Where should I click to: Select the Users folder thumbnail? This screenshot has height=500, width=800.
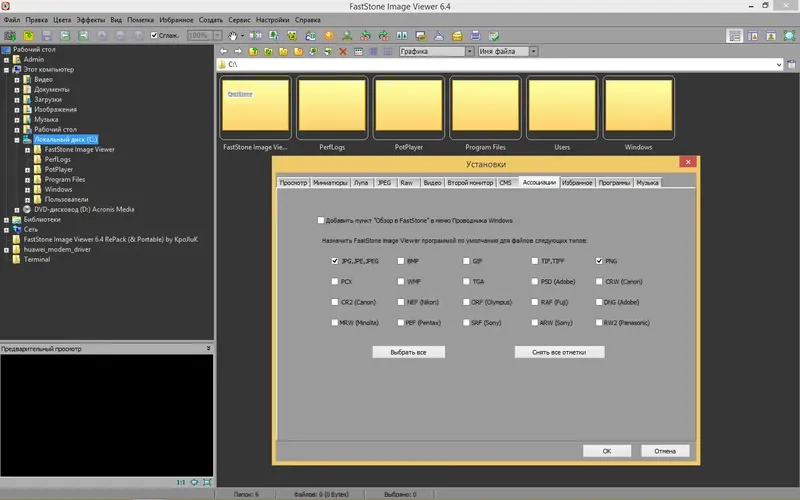pyautogui.click(x=562, y=108)
